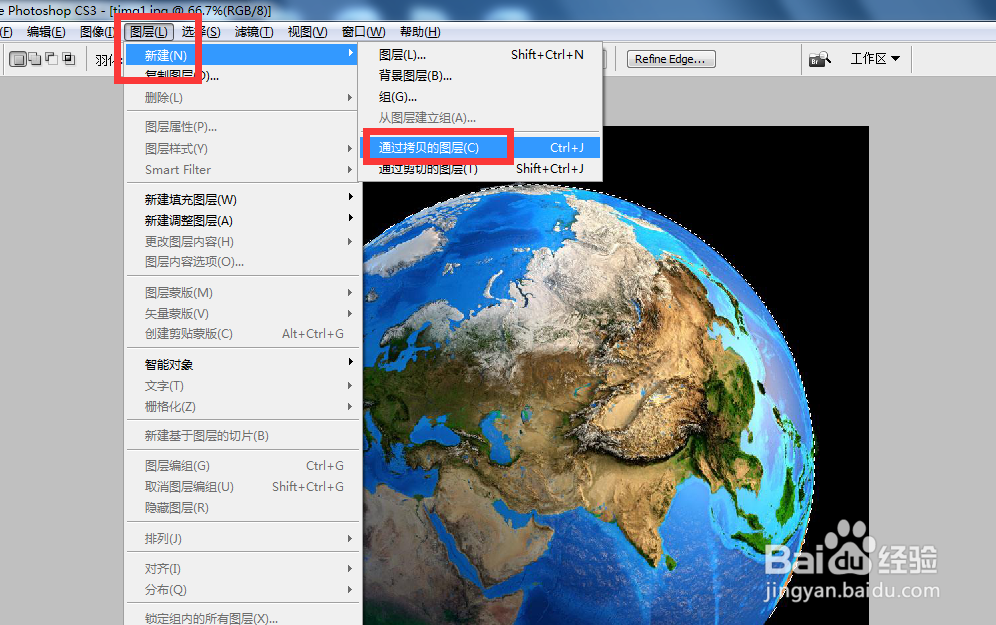Expand the 智能对象 submenu

point(242,365)
